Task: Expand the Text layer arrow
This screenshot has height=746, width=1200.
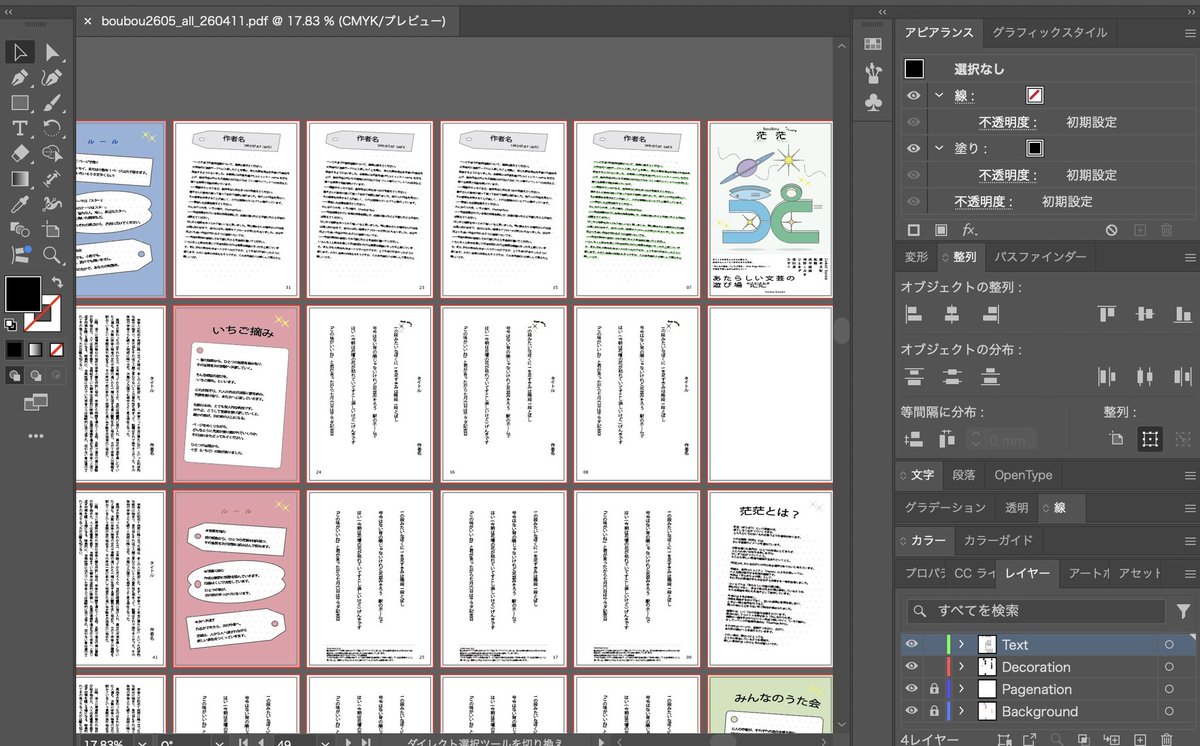Action: 961,645
